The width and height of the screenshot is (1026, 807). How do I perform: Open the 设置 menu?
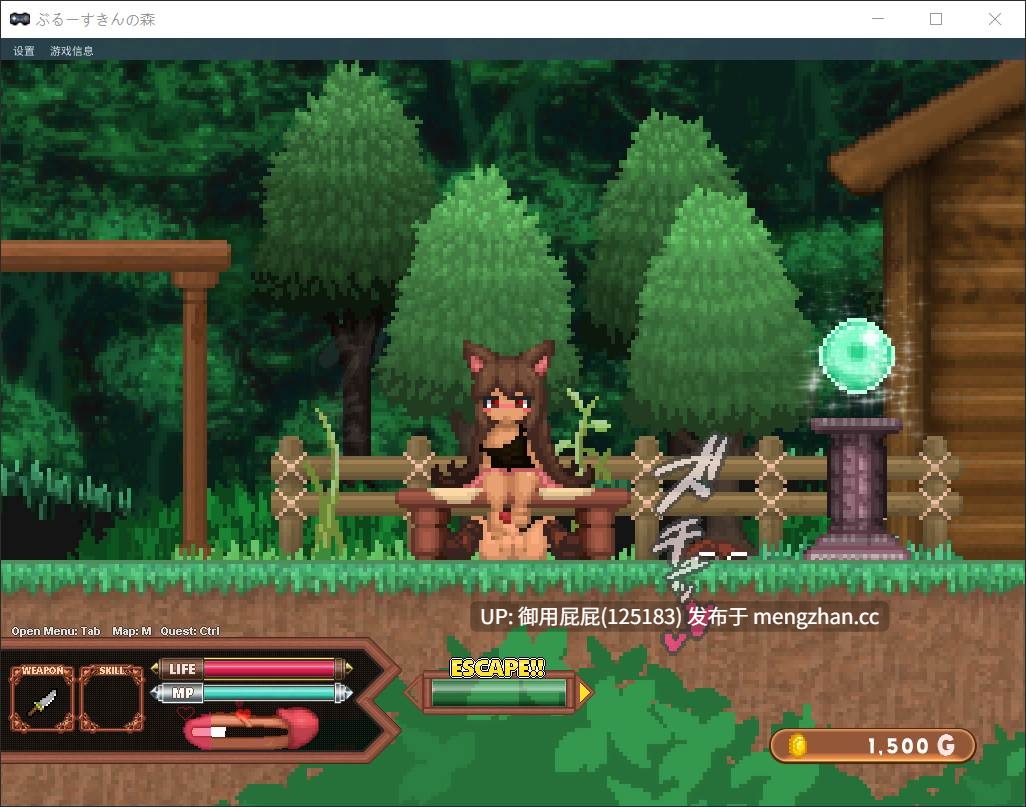coord(24,51)
